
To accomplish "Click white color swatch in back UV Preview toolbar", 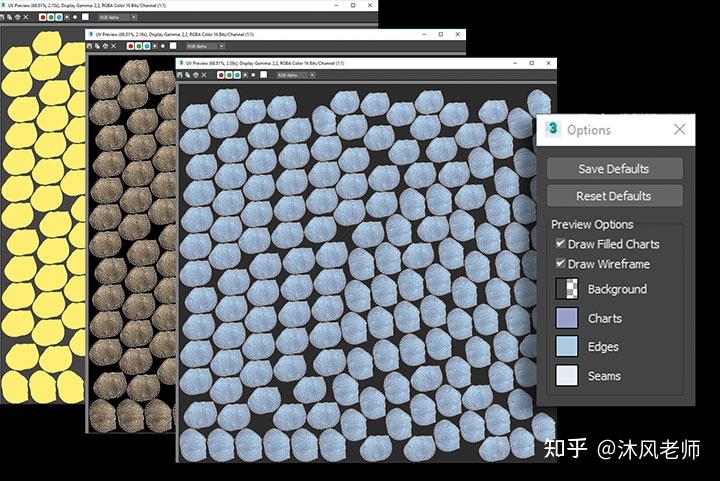I will click(x=85, y=17).
